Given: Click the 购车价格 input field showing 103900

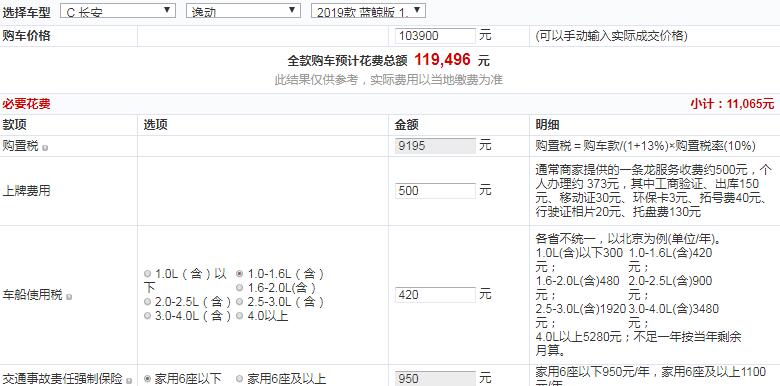Looking at the screenshot, I should pyautogui.click(x=435, y=36).
